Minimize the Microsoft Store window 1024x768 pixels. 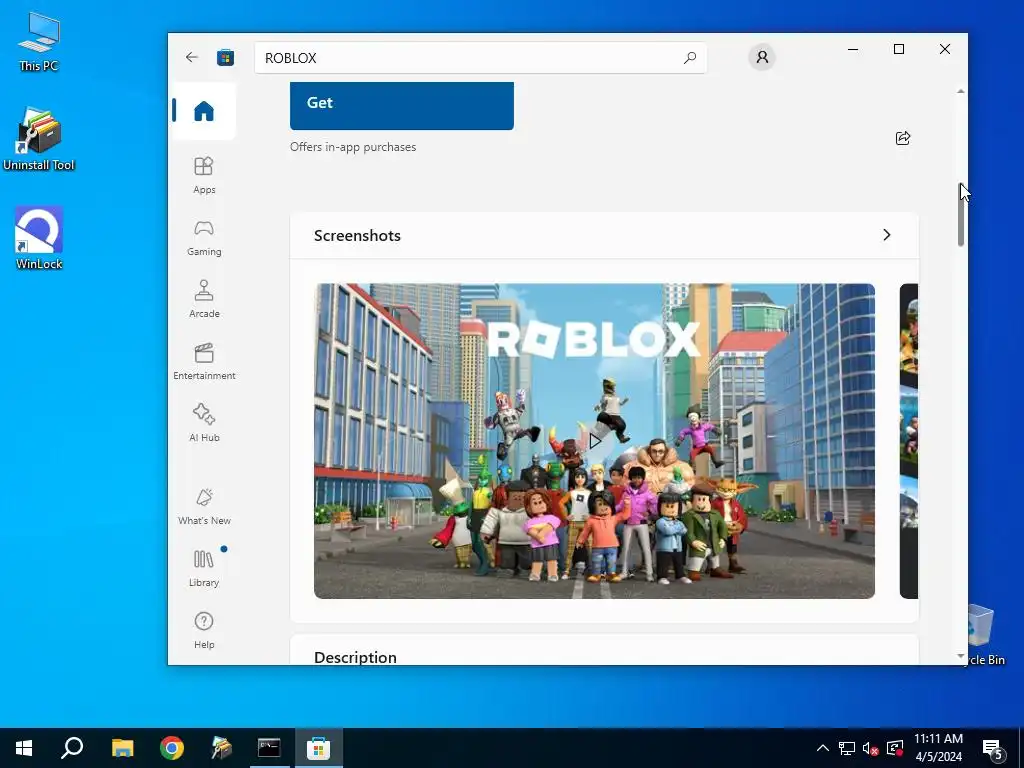tap(853, 49)
